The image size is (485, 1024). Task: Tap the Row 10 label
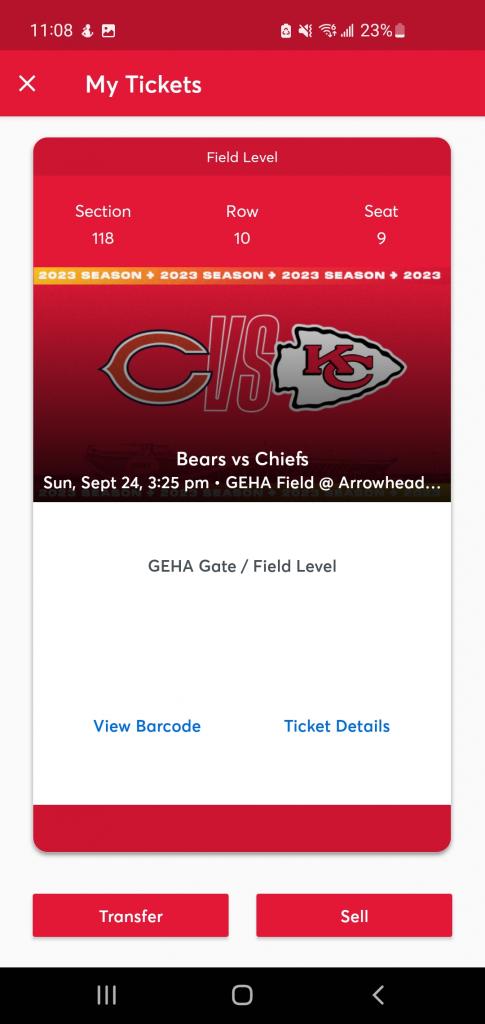[x=242, y=225]
